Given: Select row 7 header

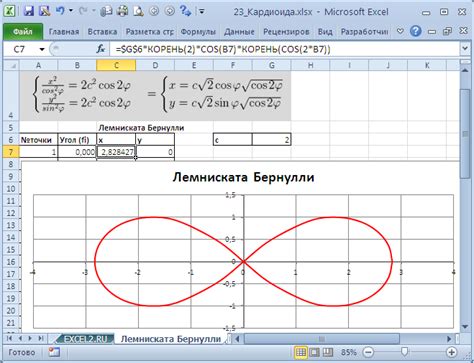Looking at the screenshot, I should coord(11,152).
